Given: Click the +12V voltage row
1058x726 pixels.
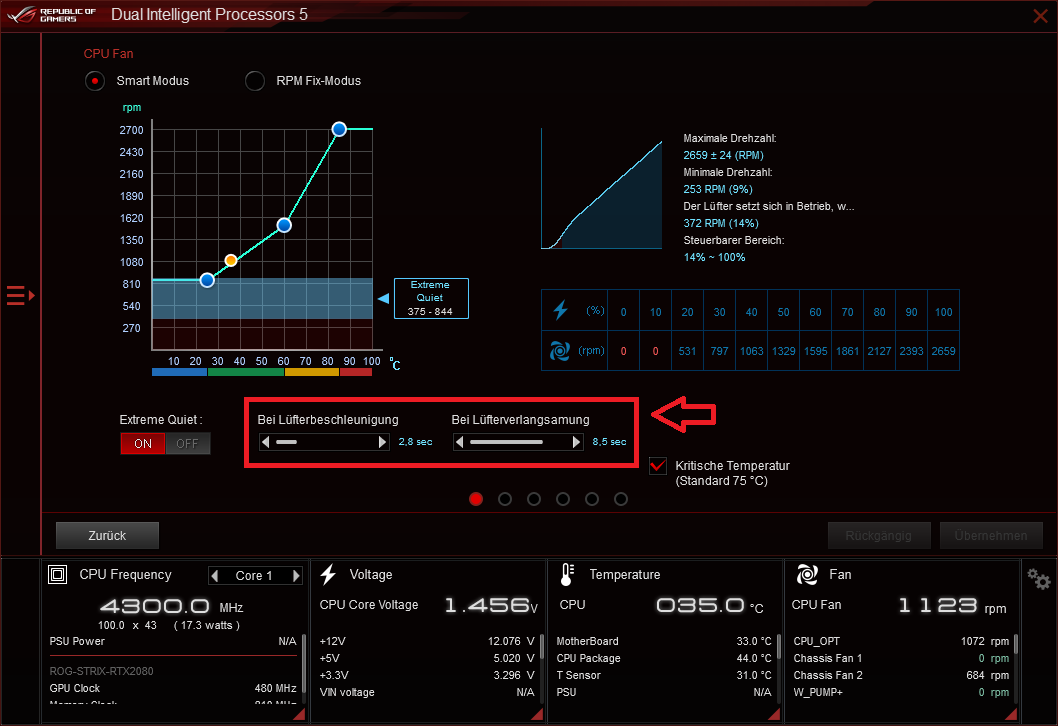Looking at the screenshot, I should click(x=426, y=641).
